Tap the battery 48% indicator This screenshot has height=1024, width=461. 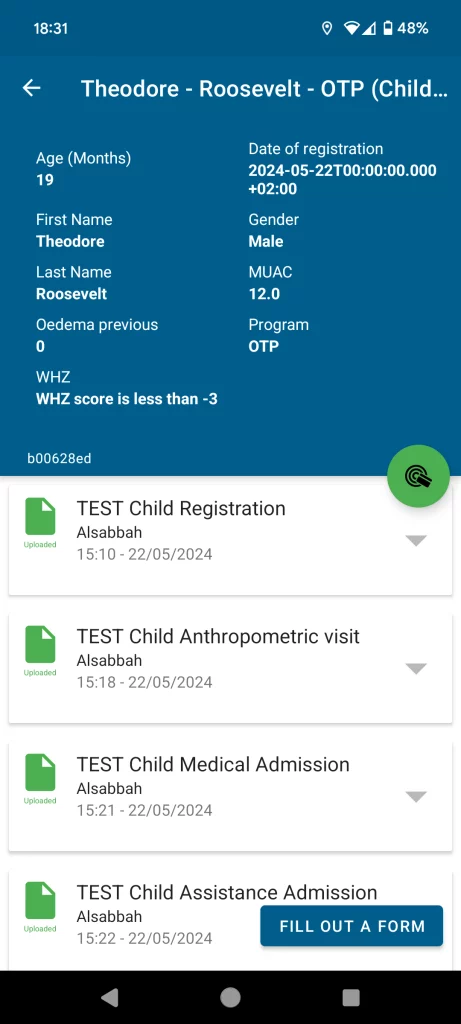pos(405,28)
